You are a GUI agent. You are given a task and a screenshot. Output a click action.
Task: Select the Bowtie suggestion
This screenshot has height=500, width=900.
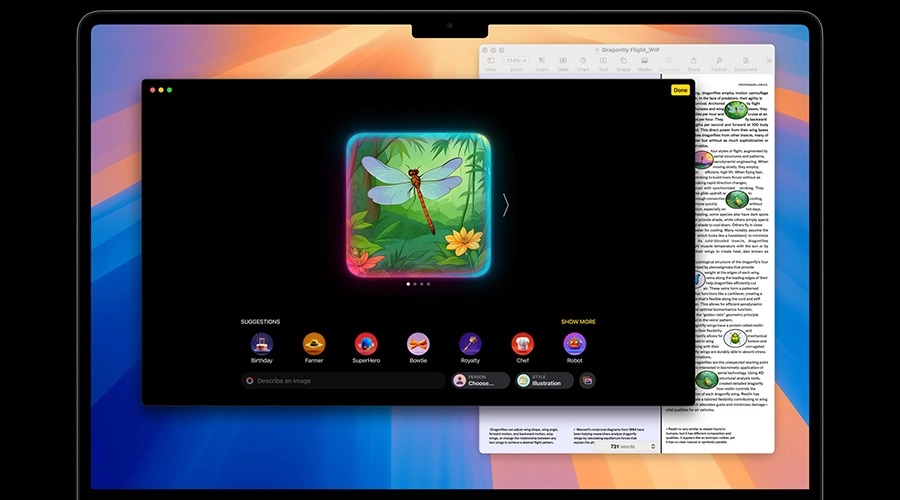[x=418, y=344]
